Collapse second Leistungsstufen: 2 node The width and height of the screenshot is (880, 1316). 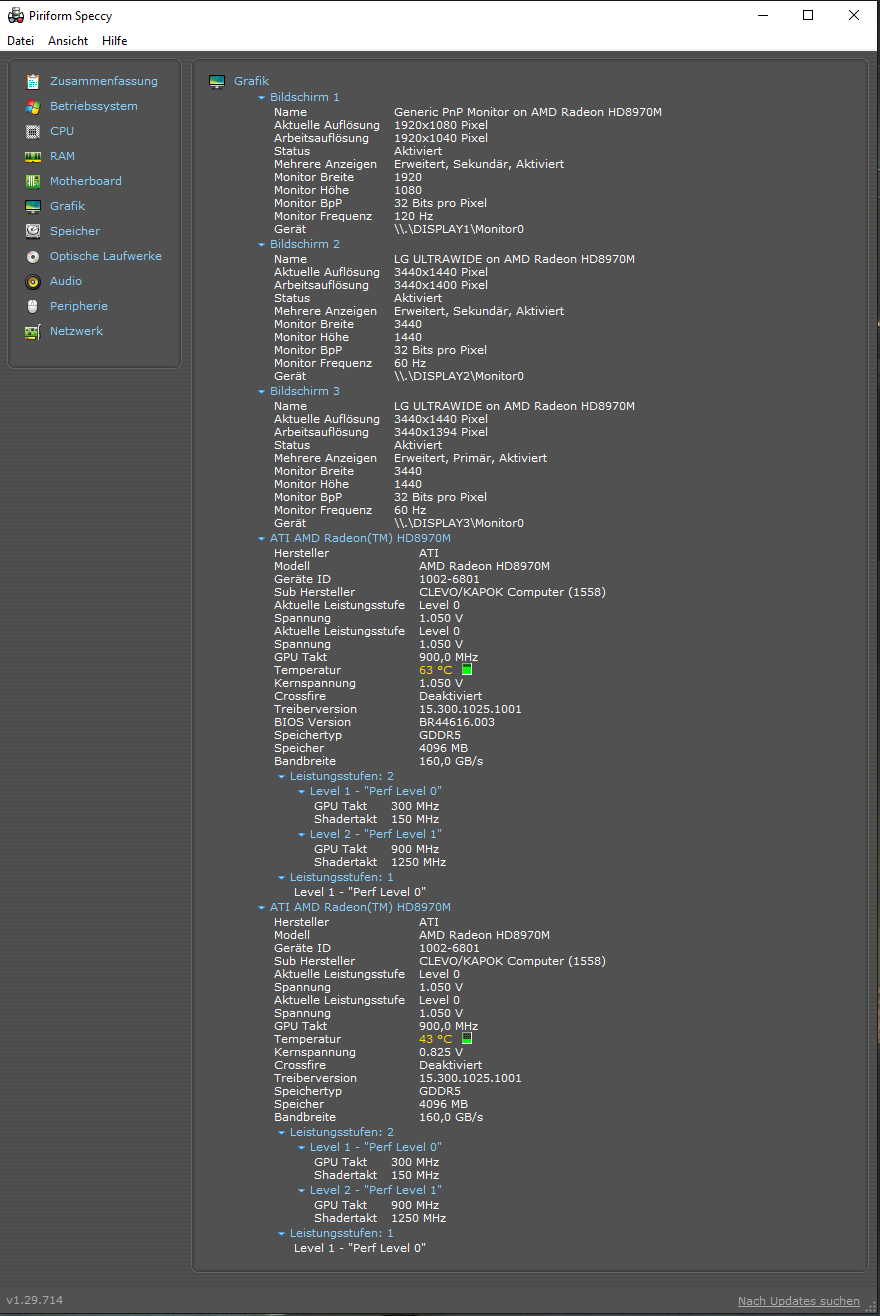point(282,1133)
